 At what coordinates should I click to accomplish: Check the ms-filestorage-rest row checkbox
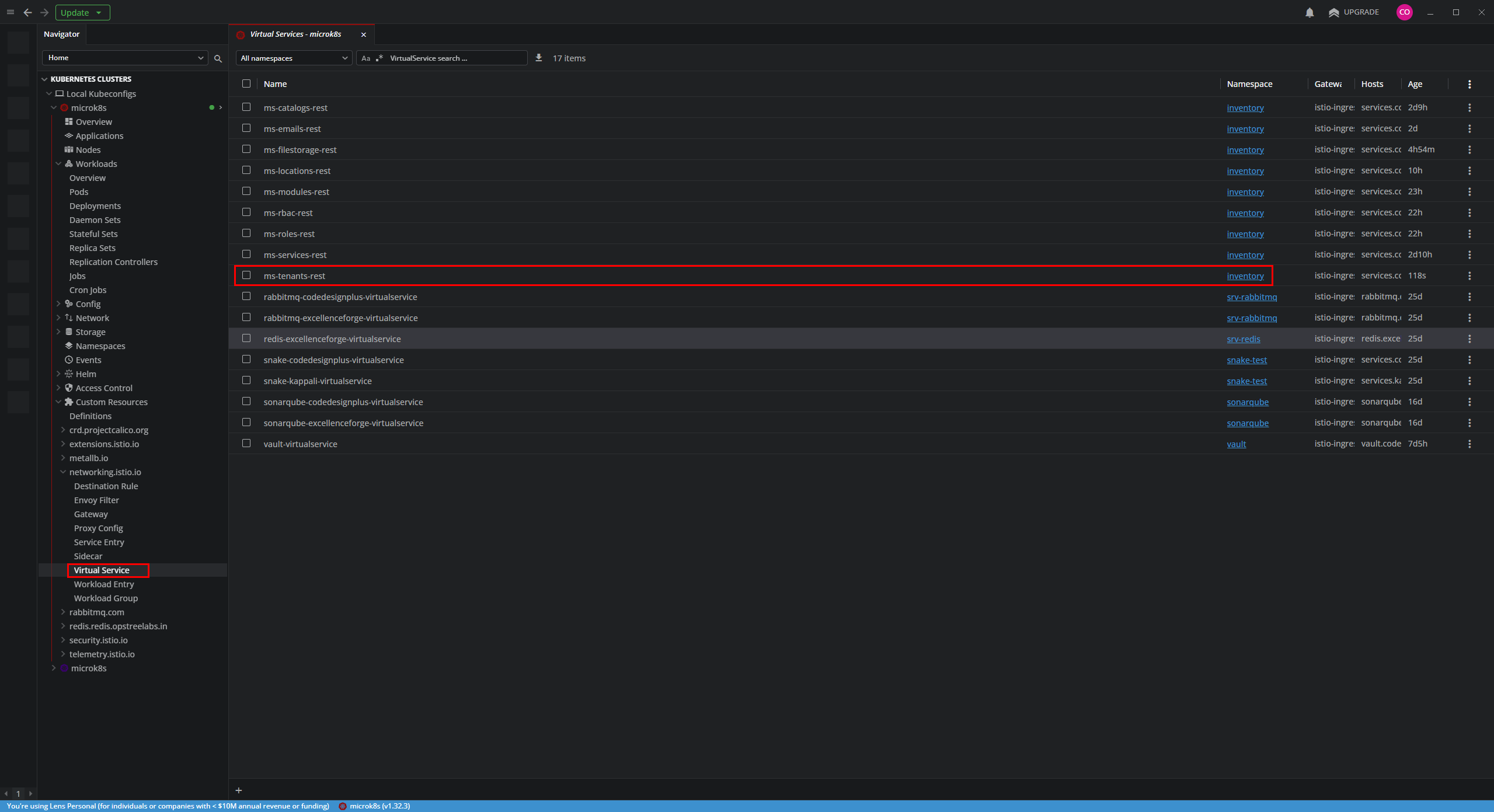(x=246, y=149)
